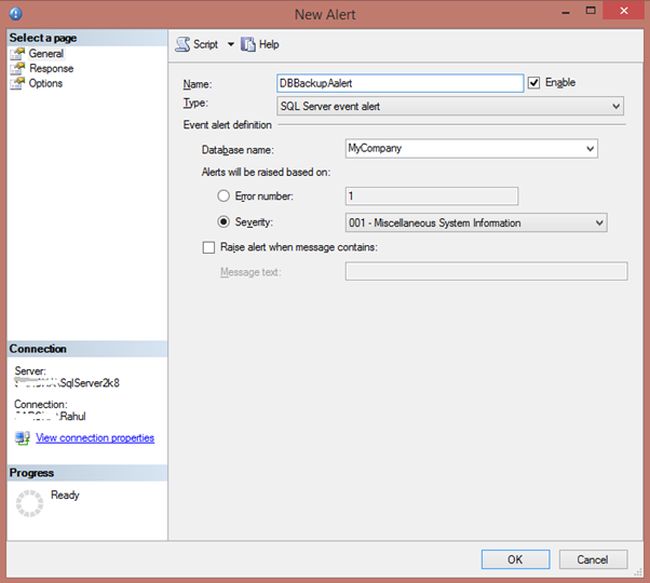Minimize the New Alert window

pyautogui.click(x=566, y=12)
